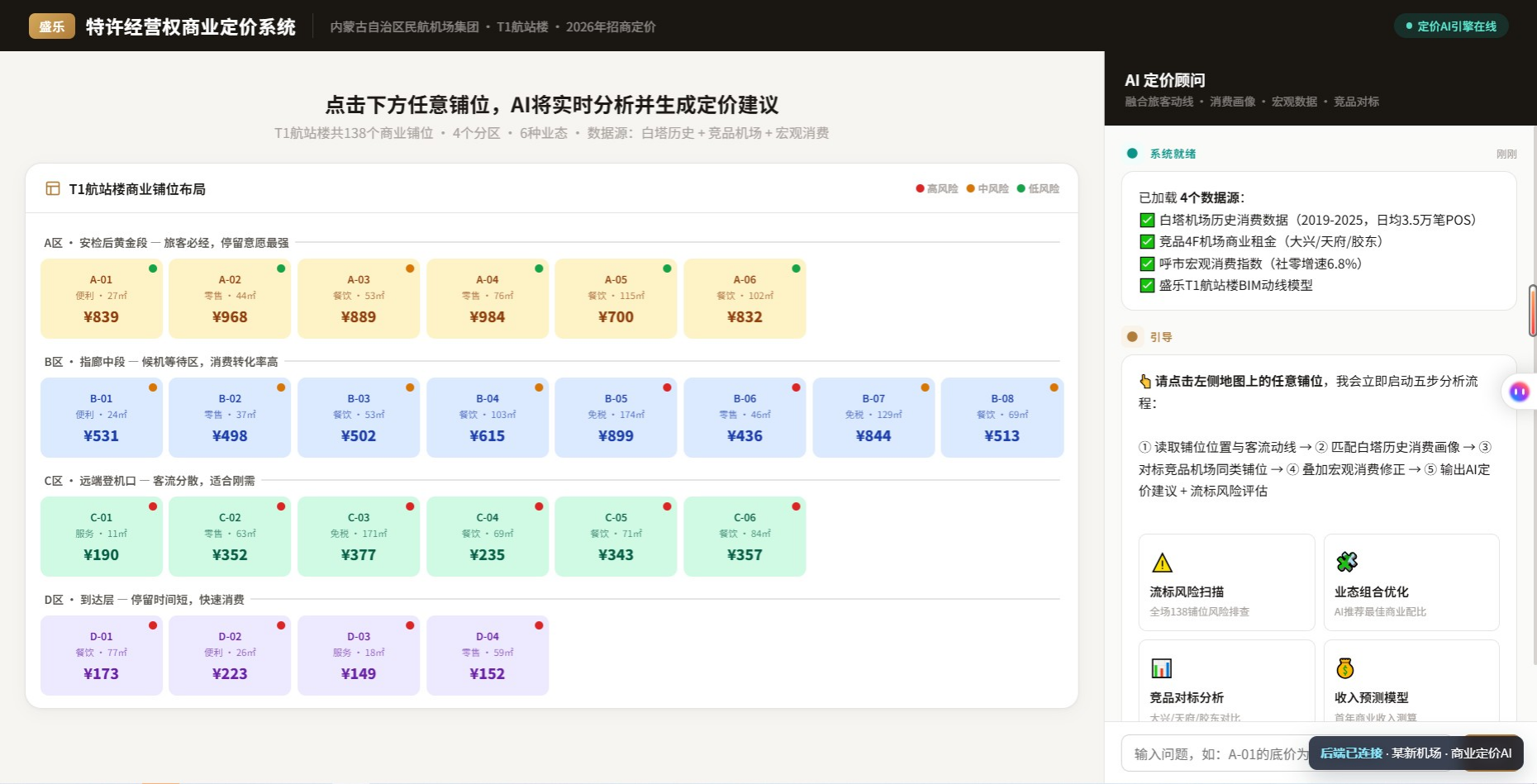Select shop B-01 便利 24㎡

102,417
